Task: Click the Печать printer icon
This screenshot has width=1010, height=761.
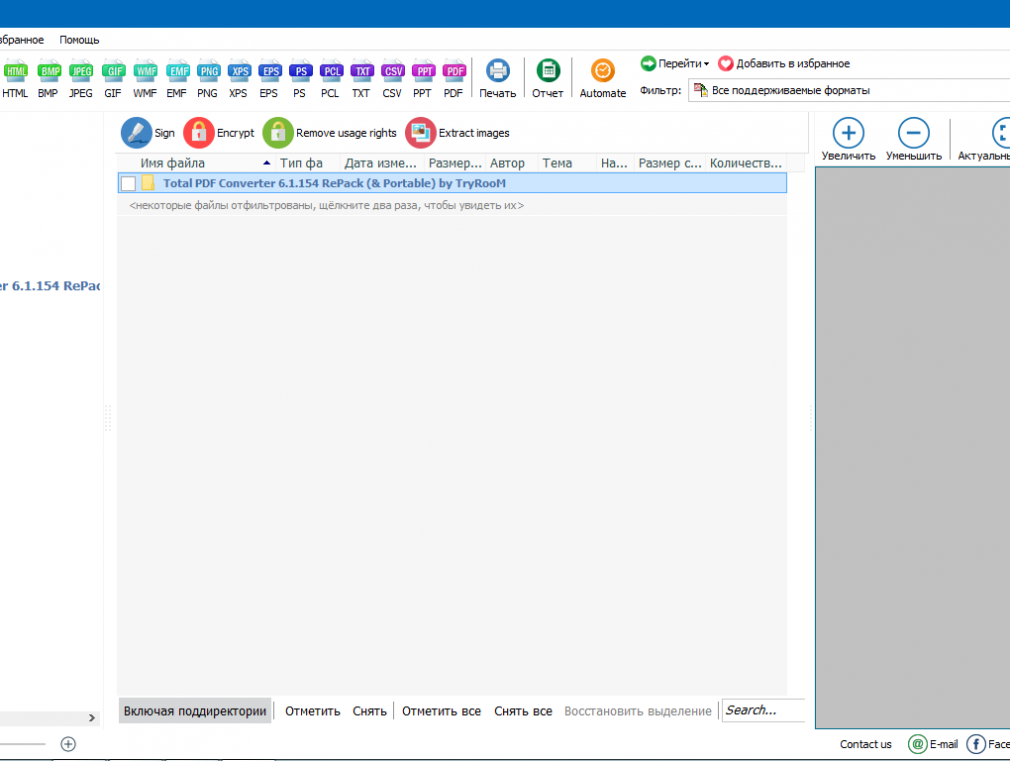Action: point(497,71)
